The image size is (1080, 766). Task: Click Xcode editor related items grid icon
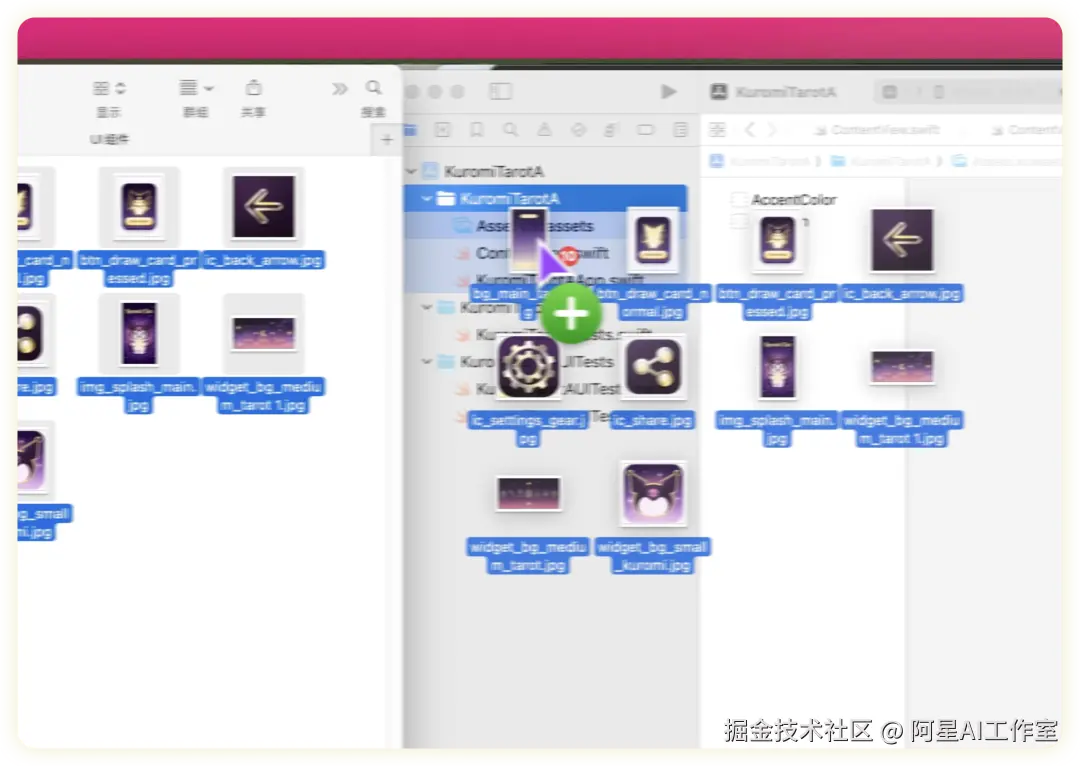[x=717, y=130]
